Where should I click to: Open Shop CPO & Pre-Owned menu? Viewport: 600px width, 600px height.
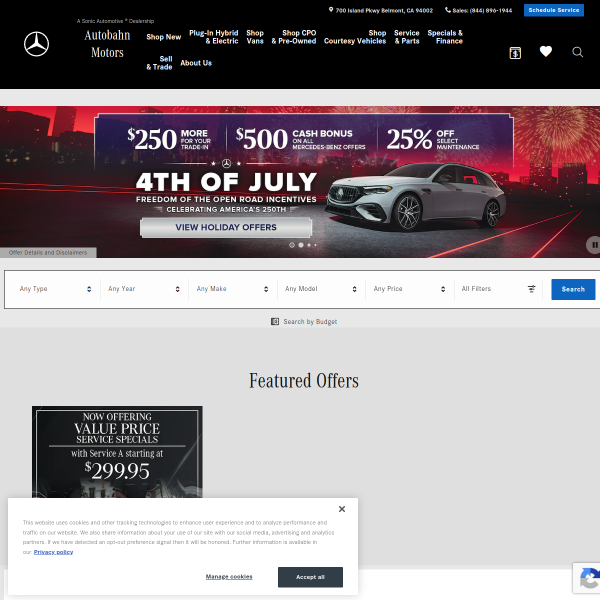pyautogui.click(x=293, y=37)
